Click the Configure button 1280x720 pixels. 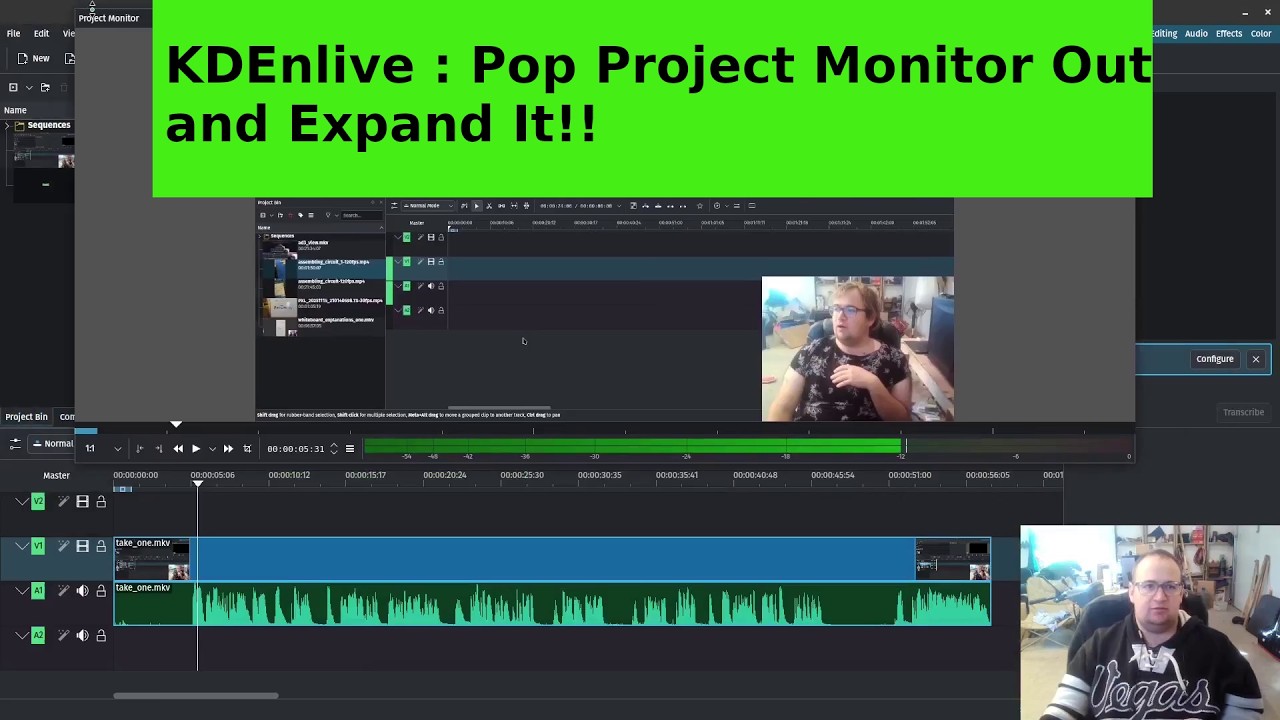(x=1215, y=359)
